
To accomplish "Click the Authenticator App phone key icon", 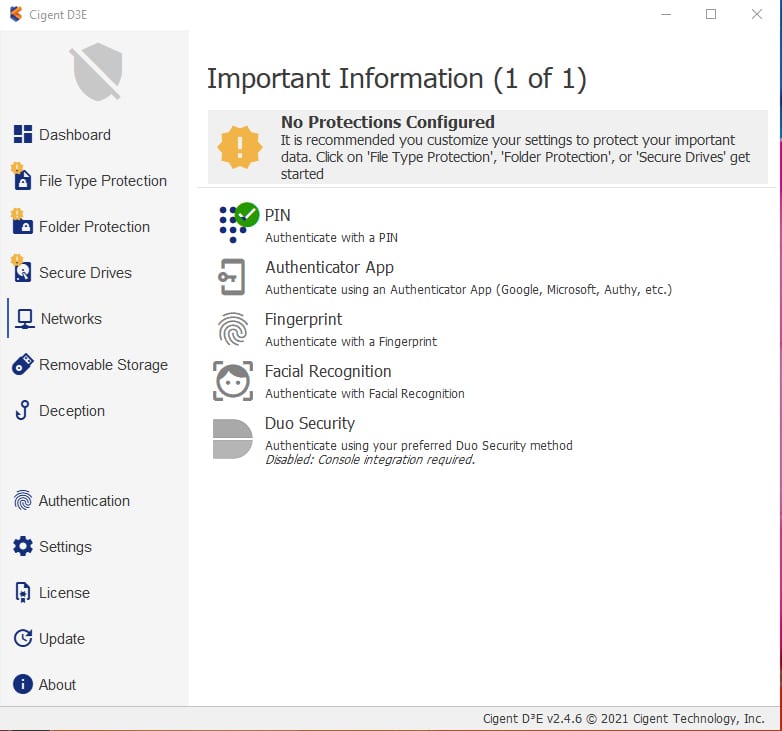I will coord(232,277).
